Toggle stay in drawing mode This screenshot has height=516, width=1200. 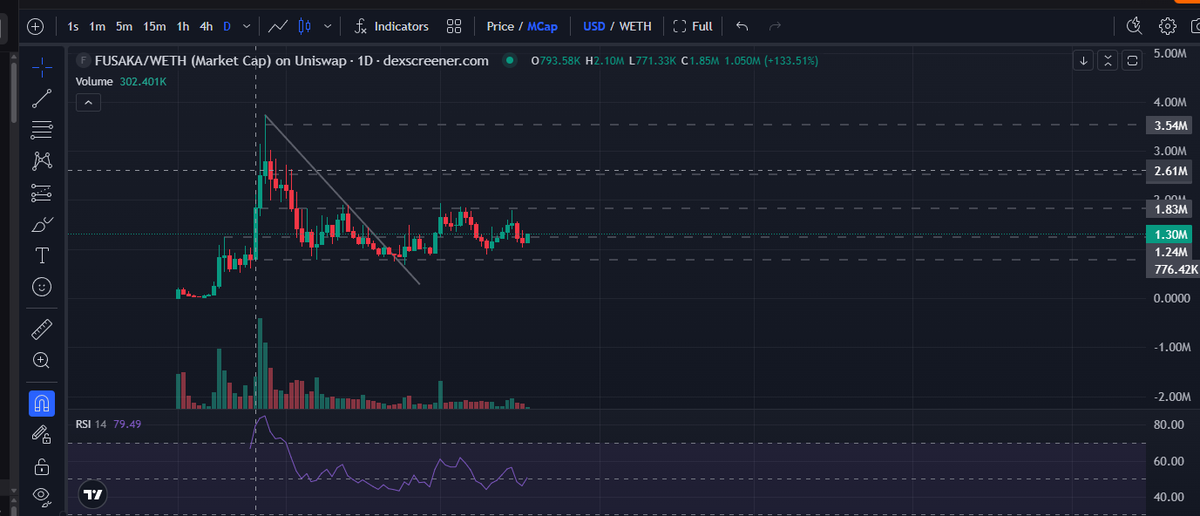click(41, 434)
